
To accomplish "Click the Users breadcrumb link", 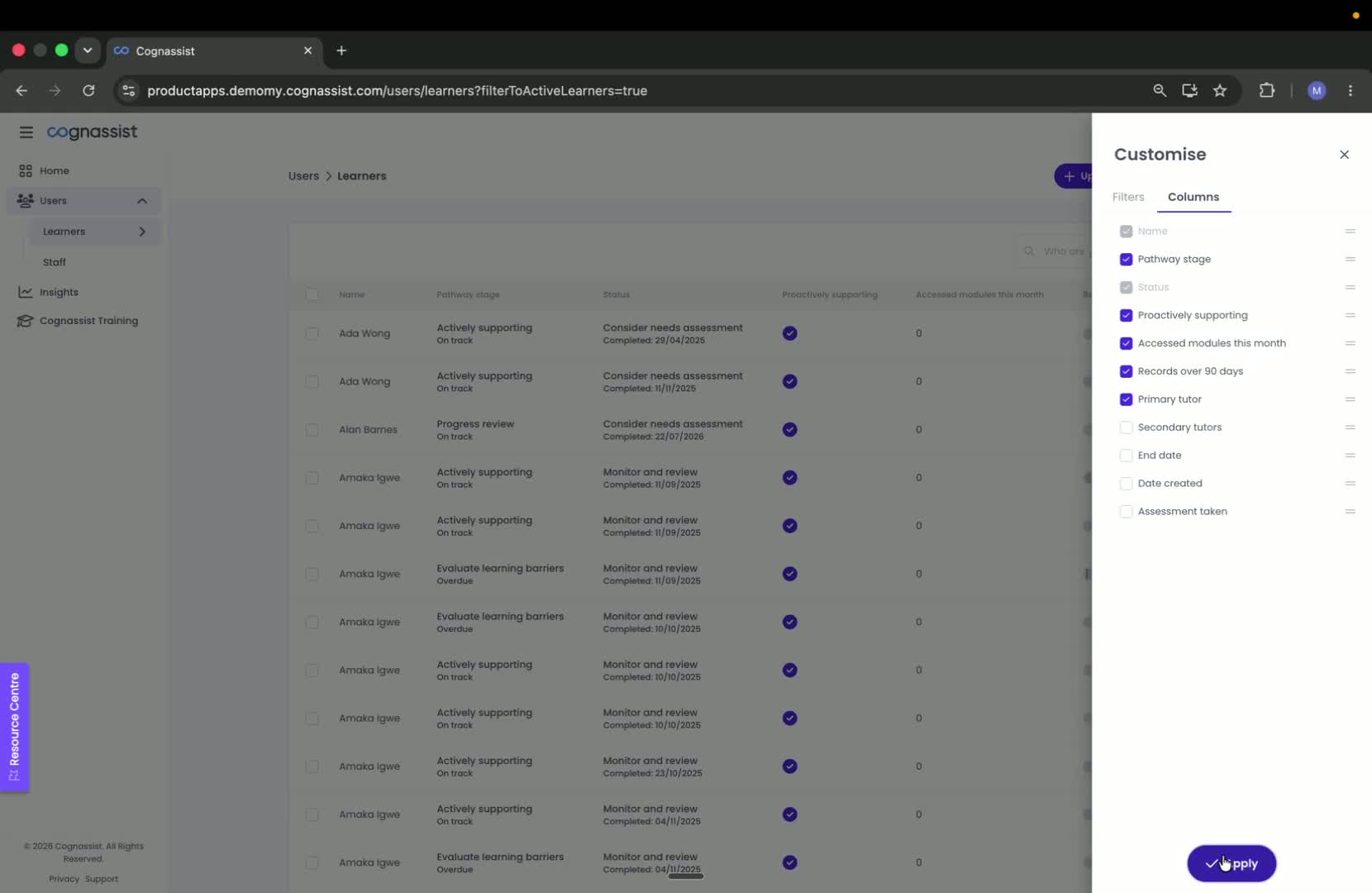I will [303, 176].
